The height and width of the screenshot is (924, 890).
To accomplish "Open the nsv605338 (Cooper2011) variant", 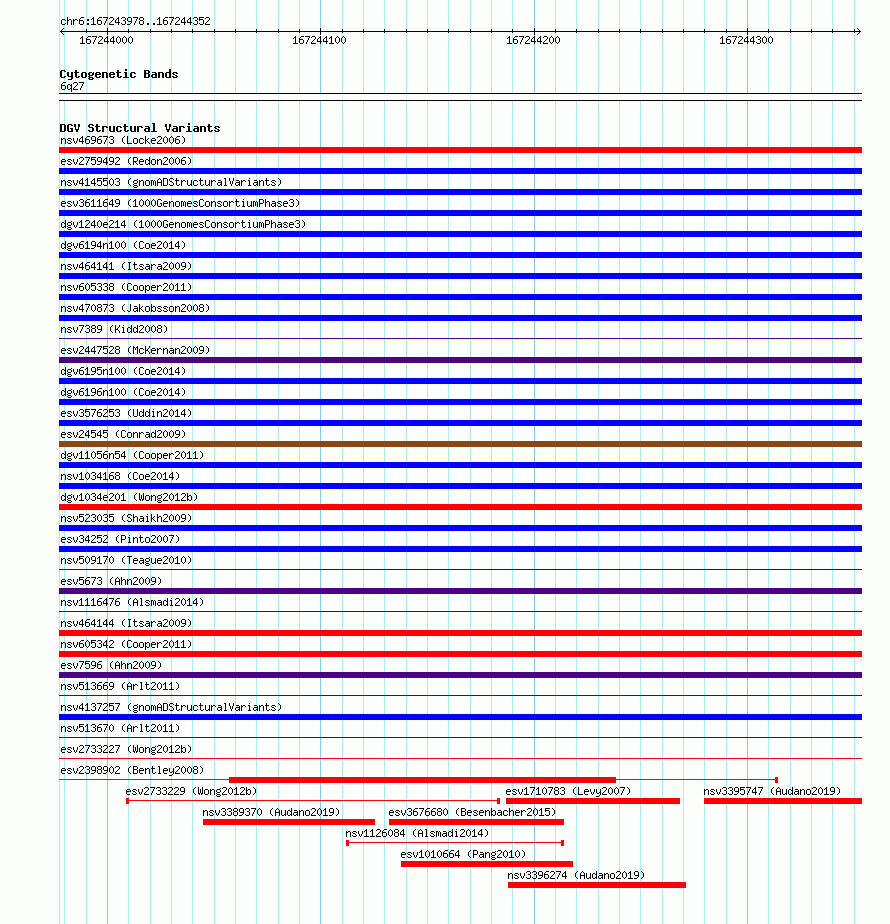I will click(126, 288).
